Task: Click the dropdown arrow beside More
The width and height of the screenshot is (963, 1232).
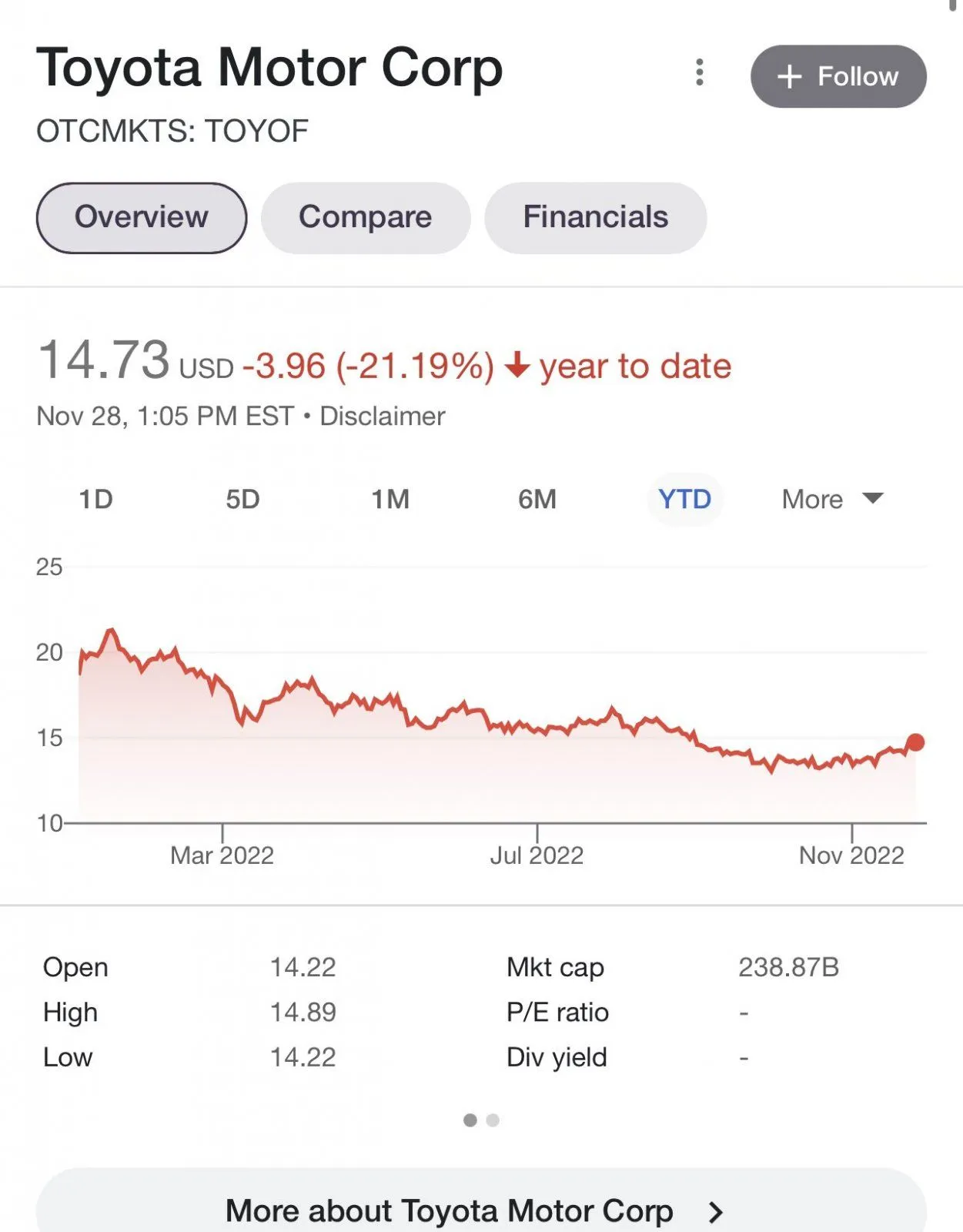Action: (x=873, y=498)
